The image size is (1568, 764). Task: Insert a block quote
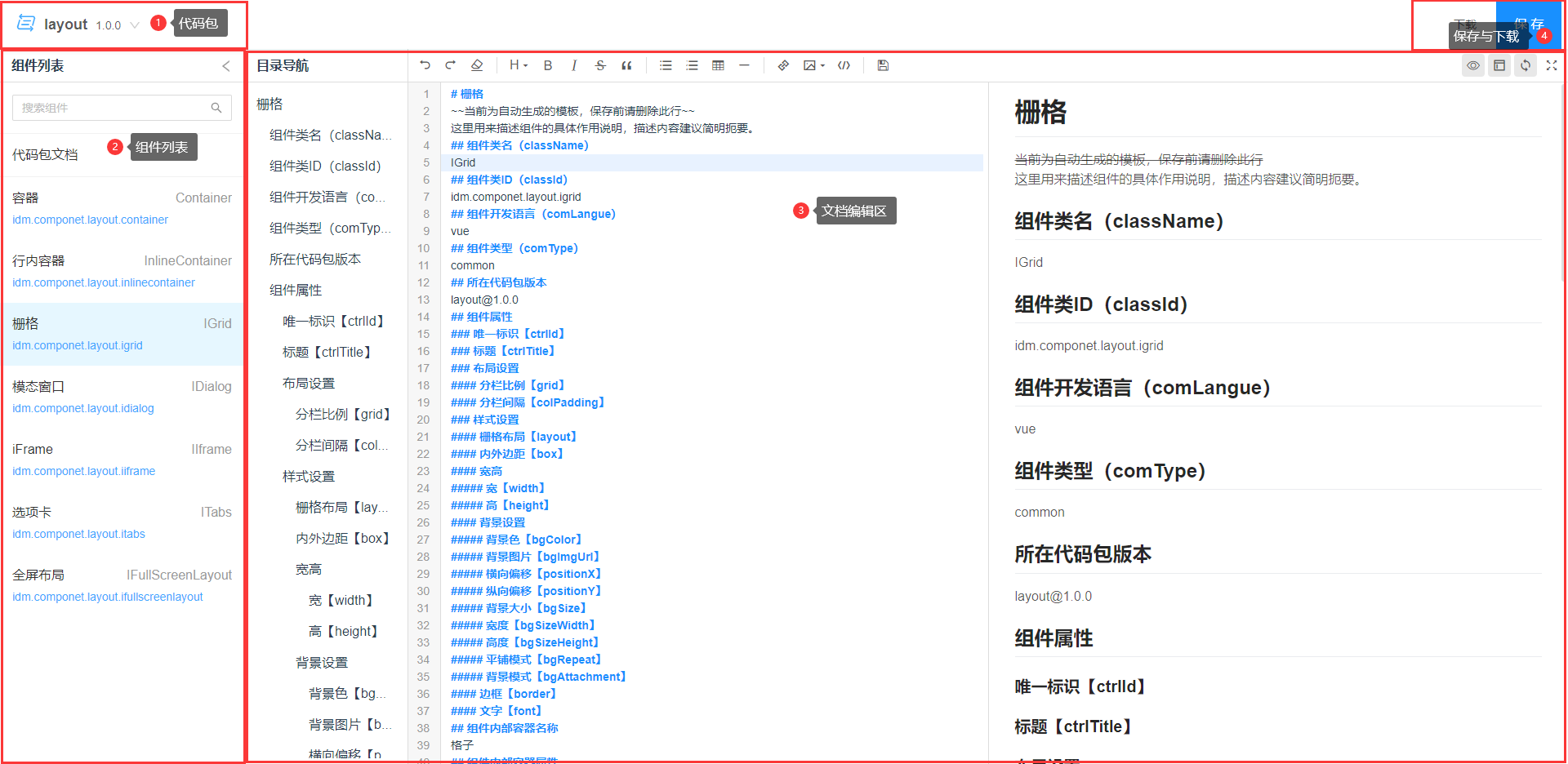point(626,65)
